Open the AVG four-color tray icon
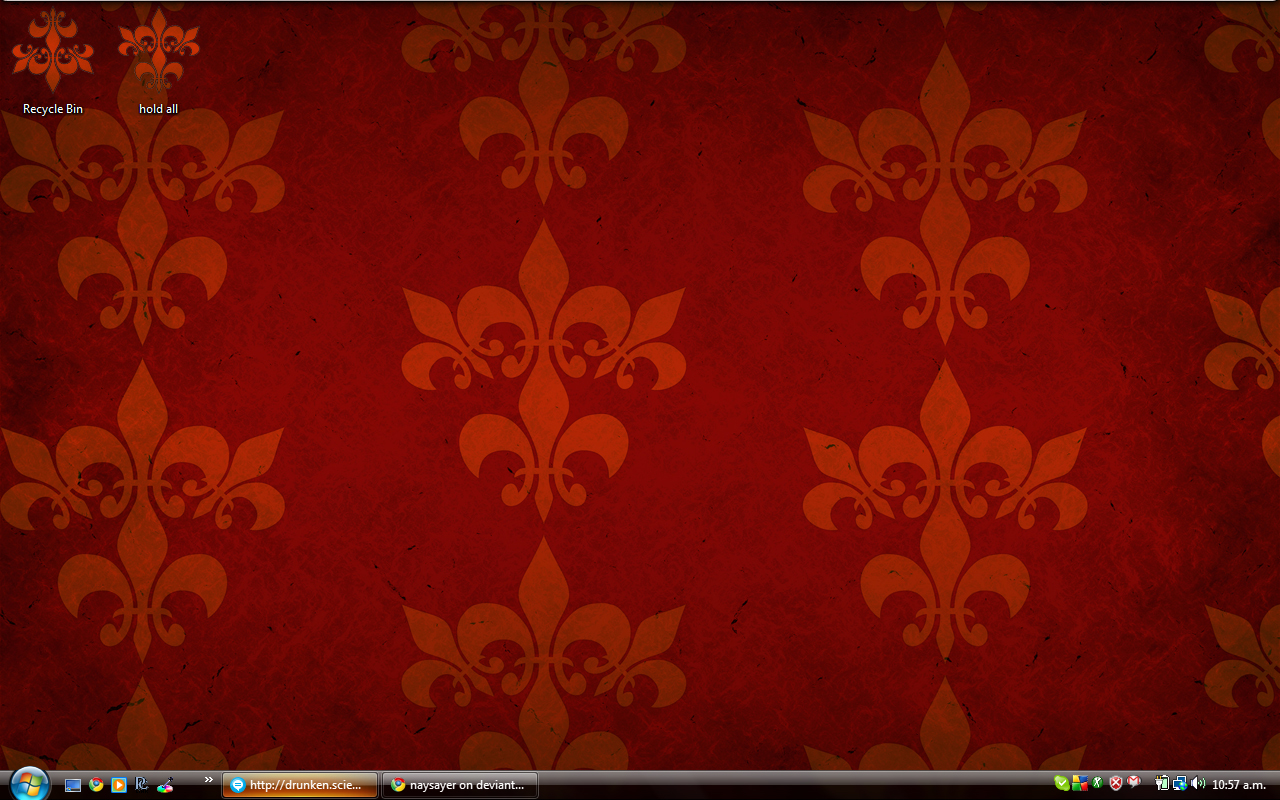Viewport: 1280px width, 800px height. click(1079, 783)
